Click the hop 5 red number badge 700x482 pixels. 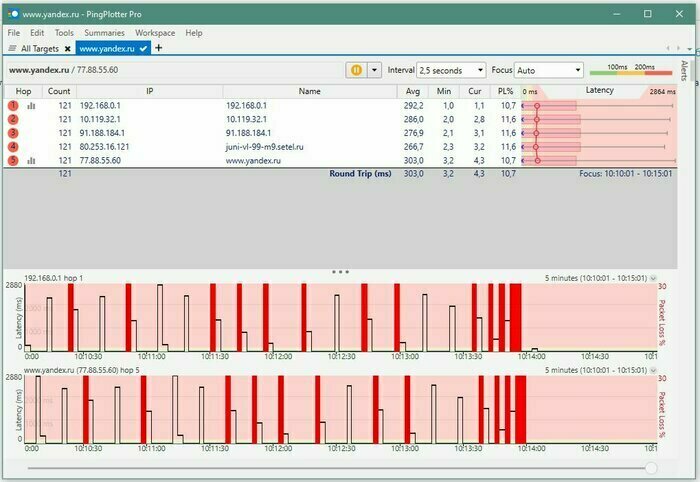pos(13,160)
